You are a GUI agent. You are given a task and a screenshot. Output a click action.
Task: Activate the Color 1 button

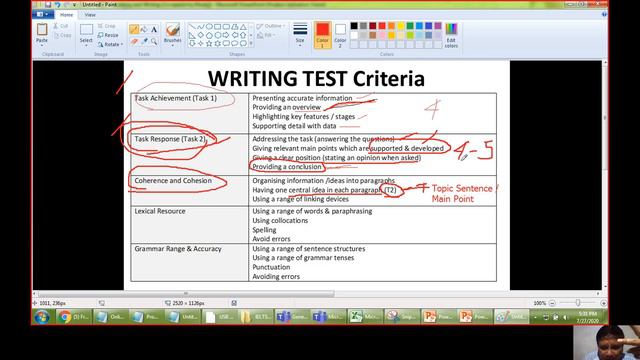pos(322,35)
